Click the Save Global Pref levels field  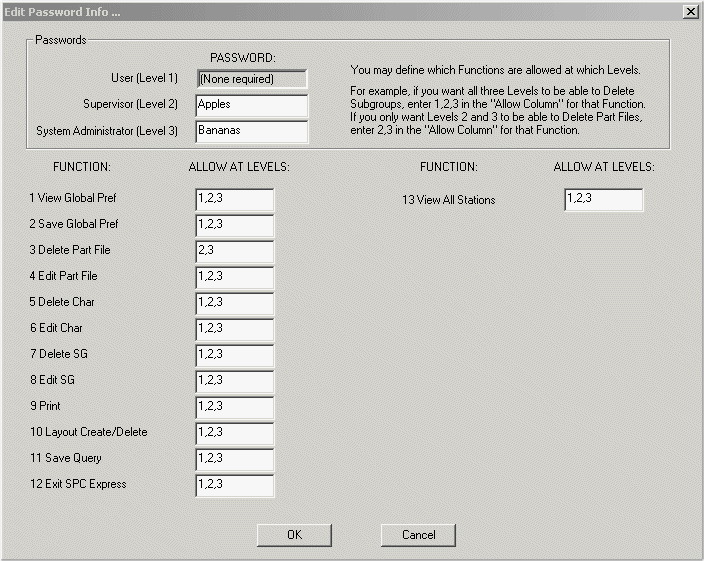(235, 225)
